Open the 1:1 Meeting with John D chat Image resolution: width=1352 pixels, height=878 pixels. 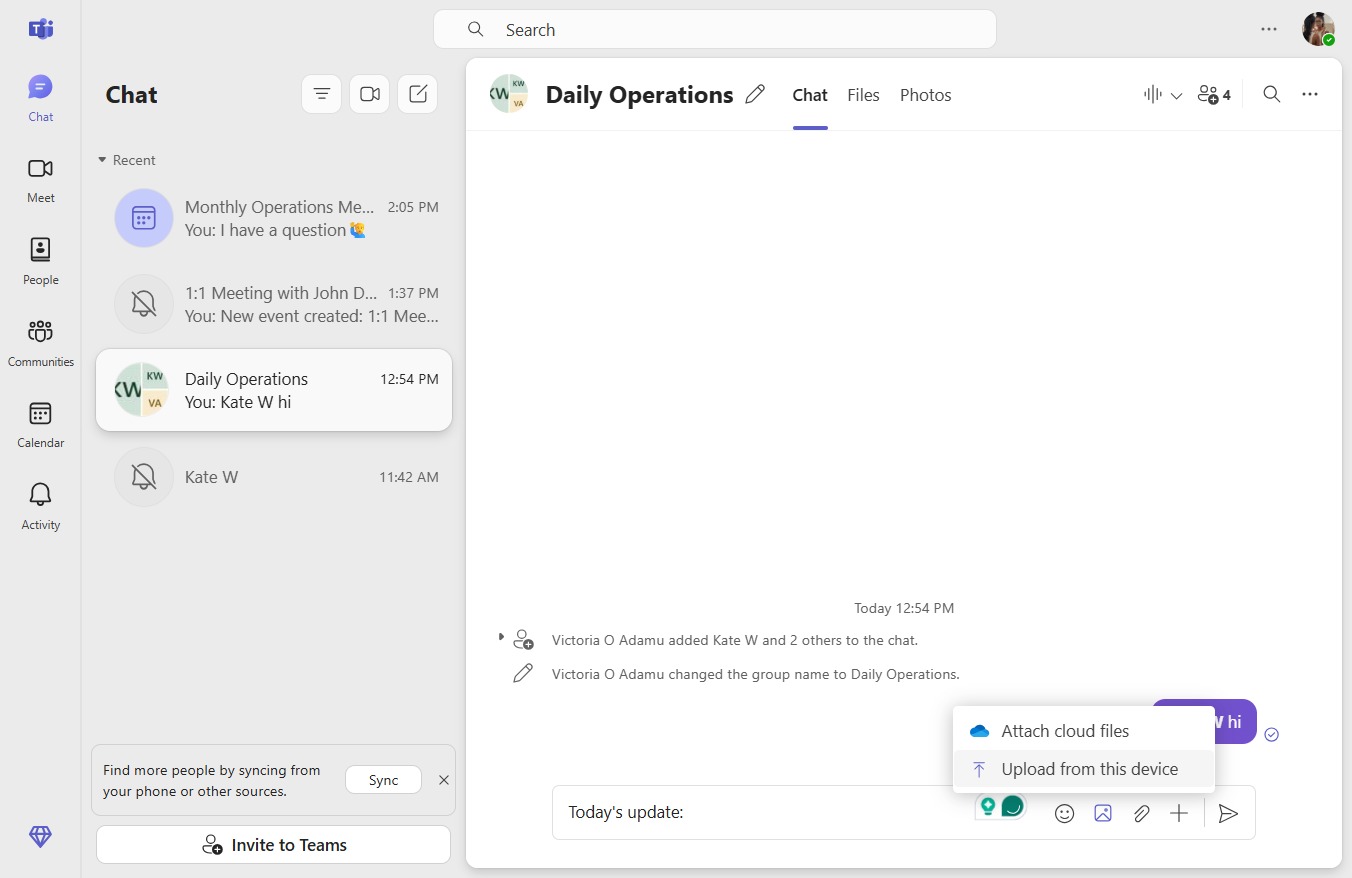tap(274, 304)
